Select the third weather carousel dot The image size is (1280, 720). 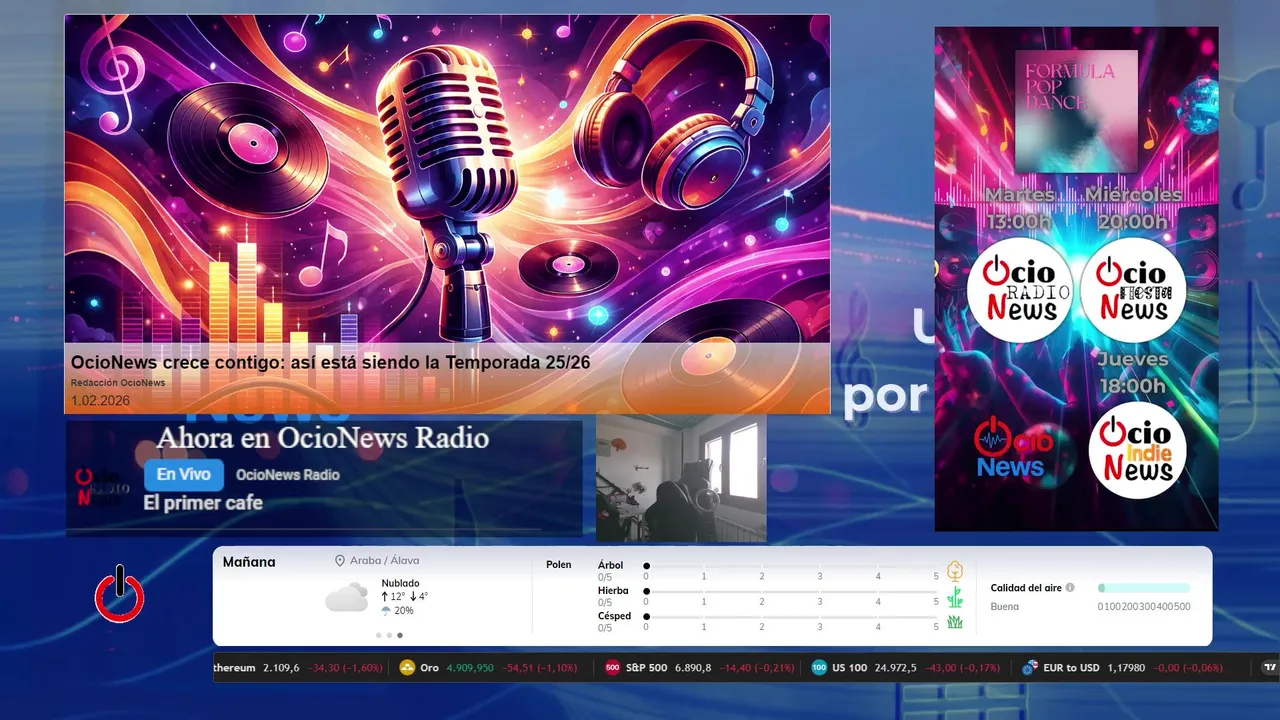(x=400, y=635)
